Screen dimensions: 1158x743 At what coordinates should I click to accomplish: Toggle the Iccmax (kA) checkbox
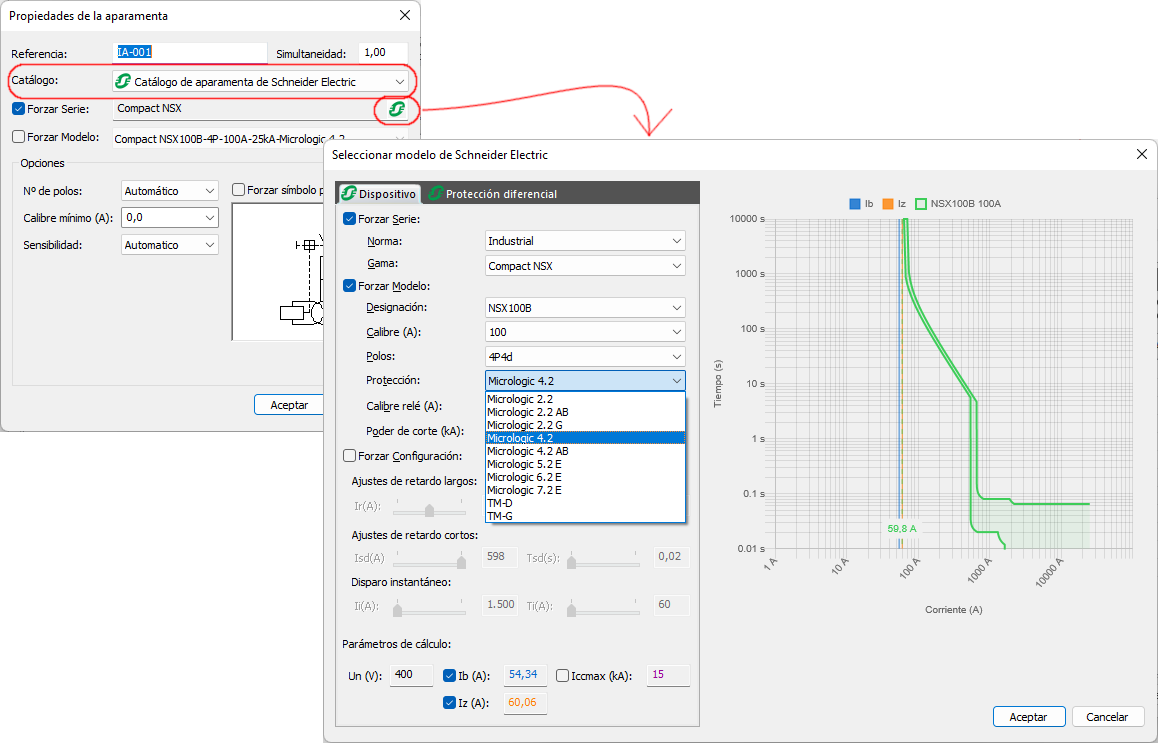[x=562, y=675]
